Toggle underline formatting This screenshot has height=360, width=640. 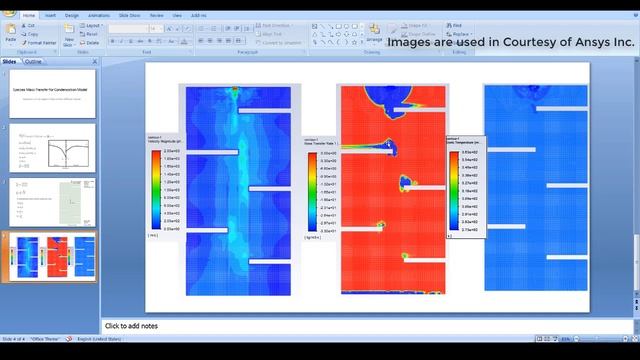click(x=131, y=42)
